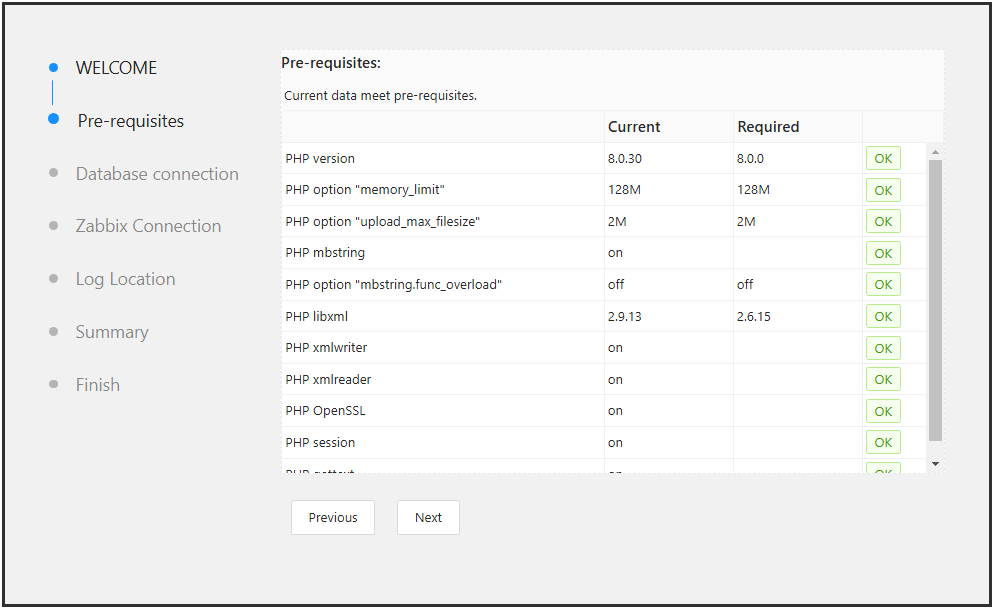This screenshot has height=610, width=995.
Task: Click the PHP xmlwriter row label
Action: pyautogui.click(x=326, y=348)
